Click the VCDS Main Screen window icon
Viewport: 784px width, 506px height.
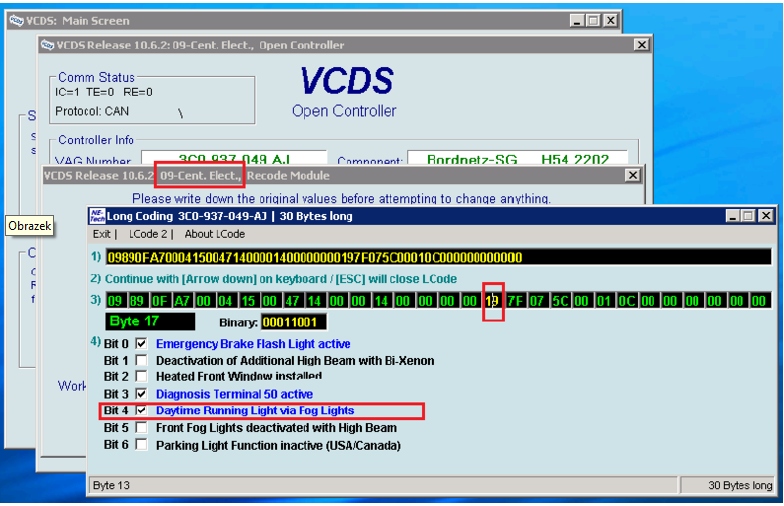(16, 20)
